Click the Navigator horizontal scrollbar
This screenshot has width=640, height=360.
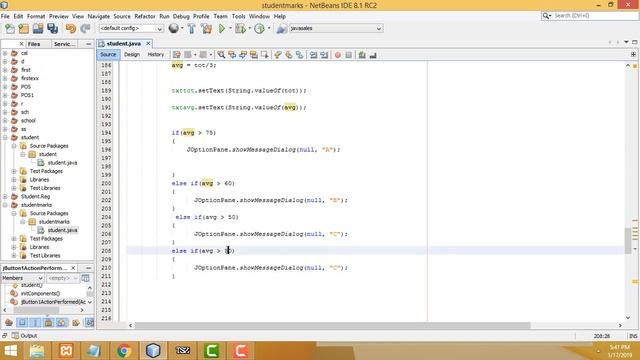tap(36, 310)
